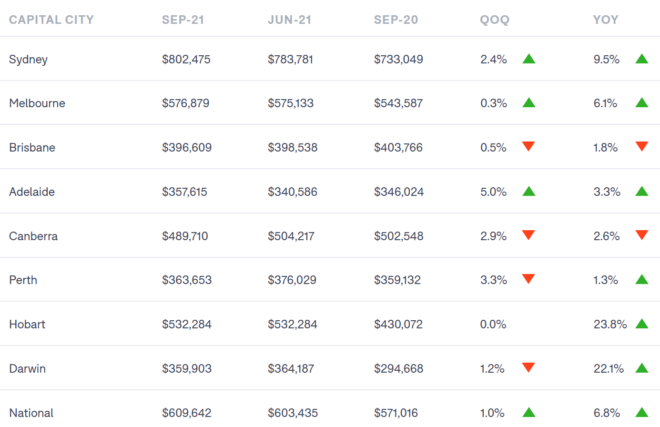Viewport: 660px width, 427px height.
Task: Click the Sydney Sep-21 value $802,475
Action: point(187,59)
